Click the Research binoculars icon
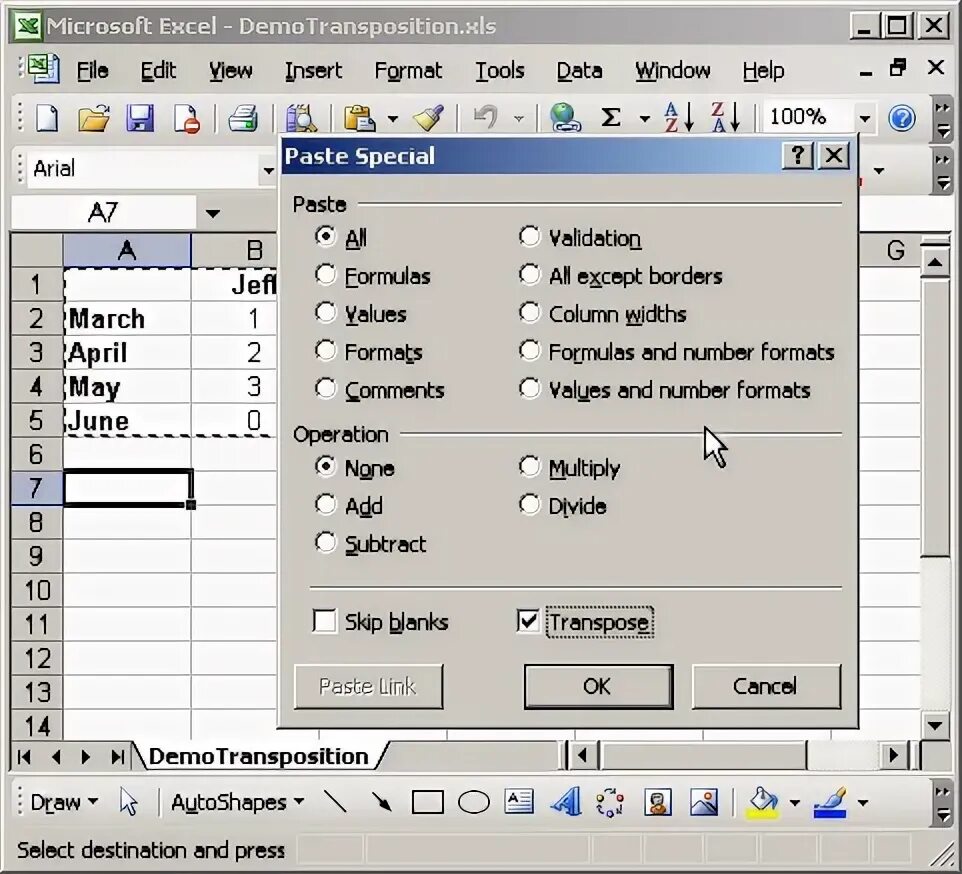 (301, 117)
